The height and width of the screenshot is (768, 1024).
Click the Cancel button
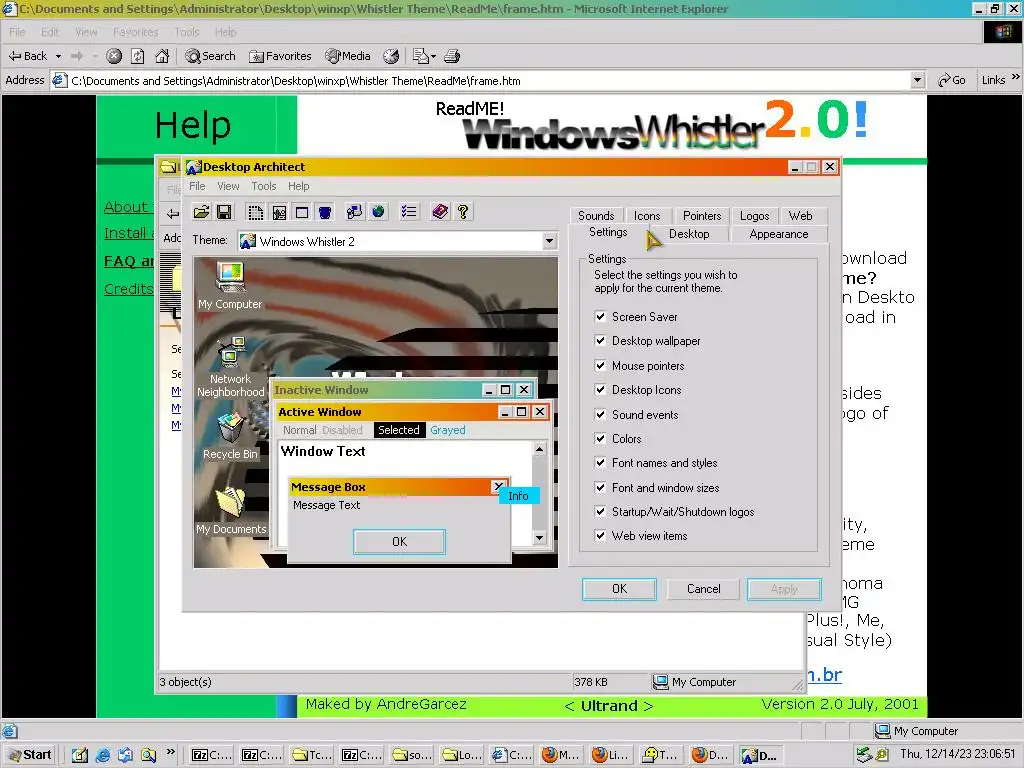tap(703, 589)
